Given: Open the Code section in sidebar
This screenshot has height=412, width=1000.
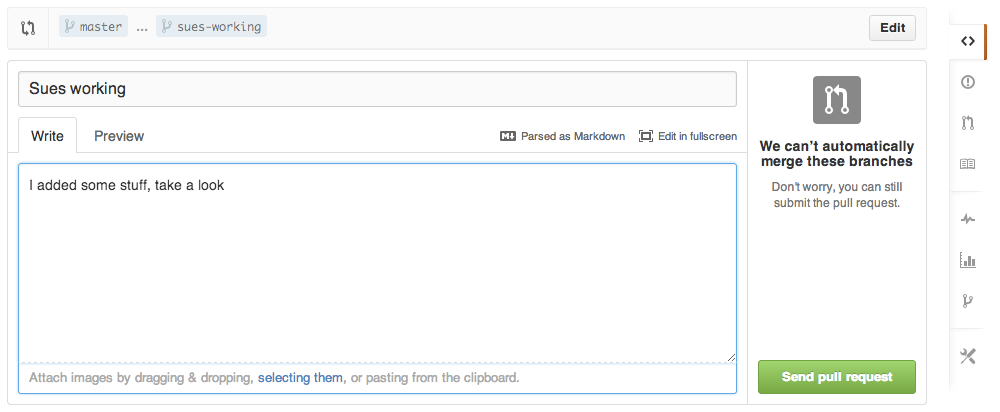Looking at the screenshot, I should [967, 41].
